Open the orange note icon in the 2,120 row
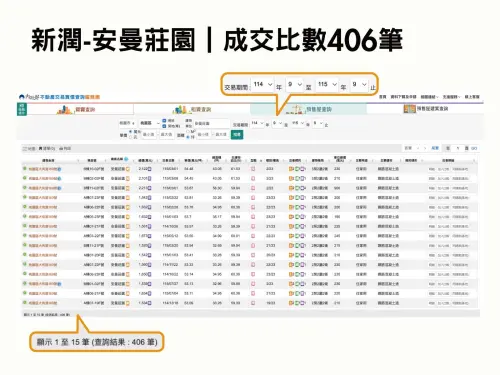This screenshot has width=500, height=375. 127,169
